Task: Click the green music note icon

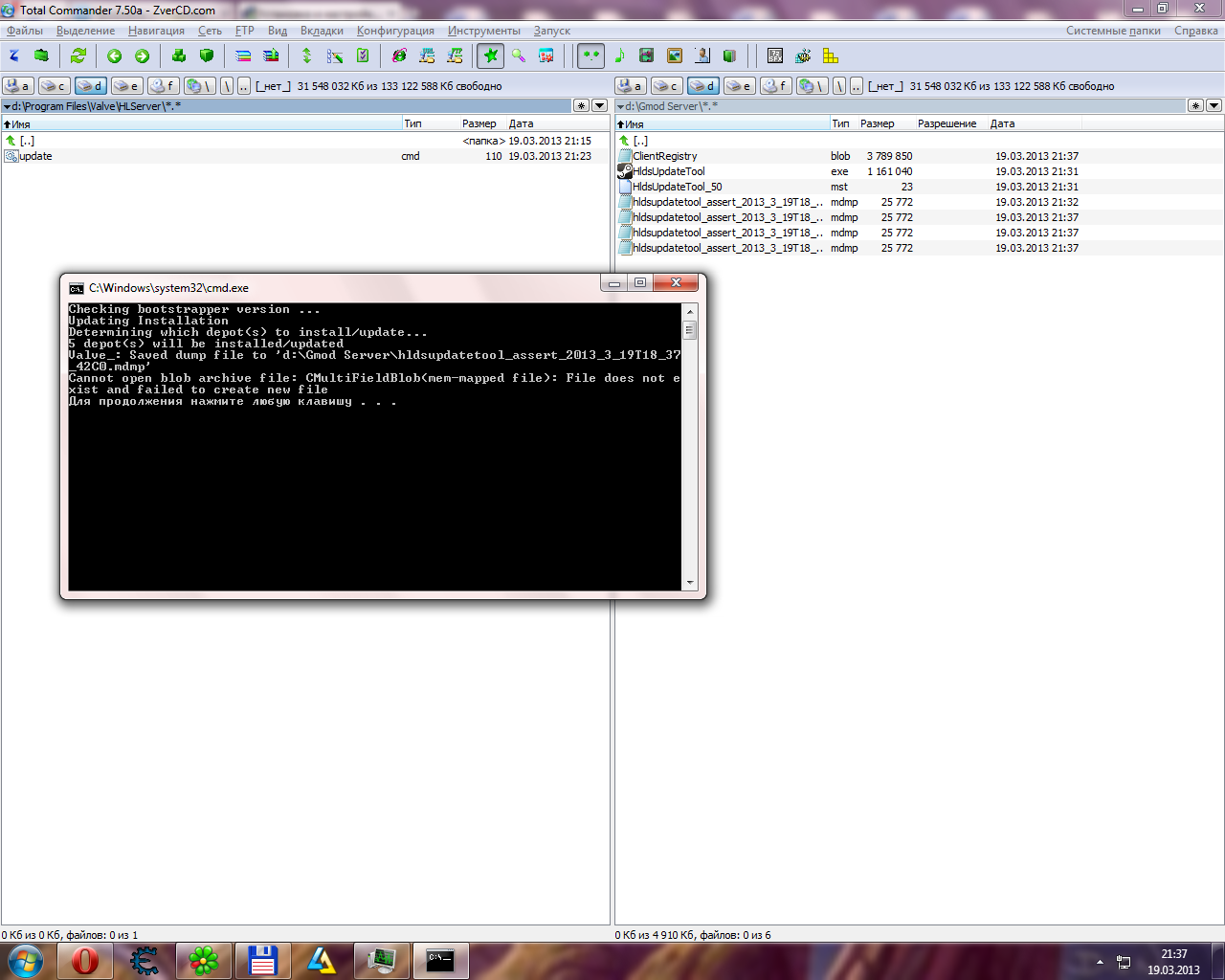Action: click(x=619, y=56)
